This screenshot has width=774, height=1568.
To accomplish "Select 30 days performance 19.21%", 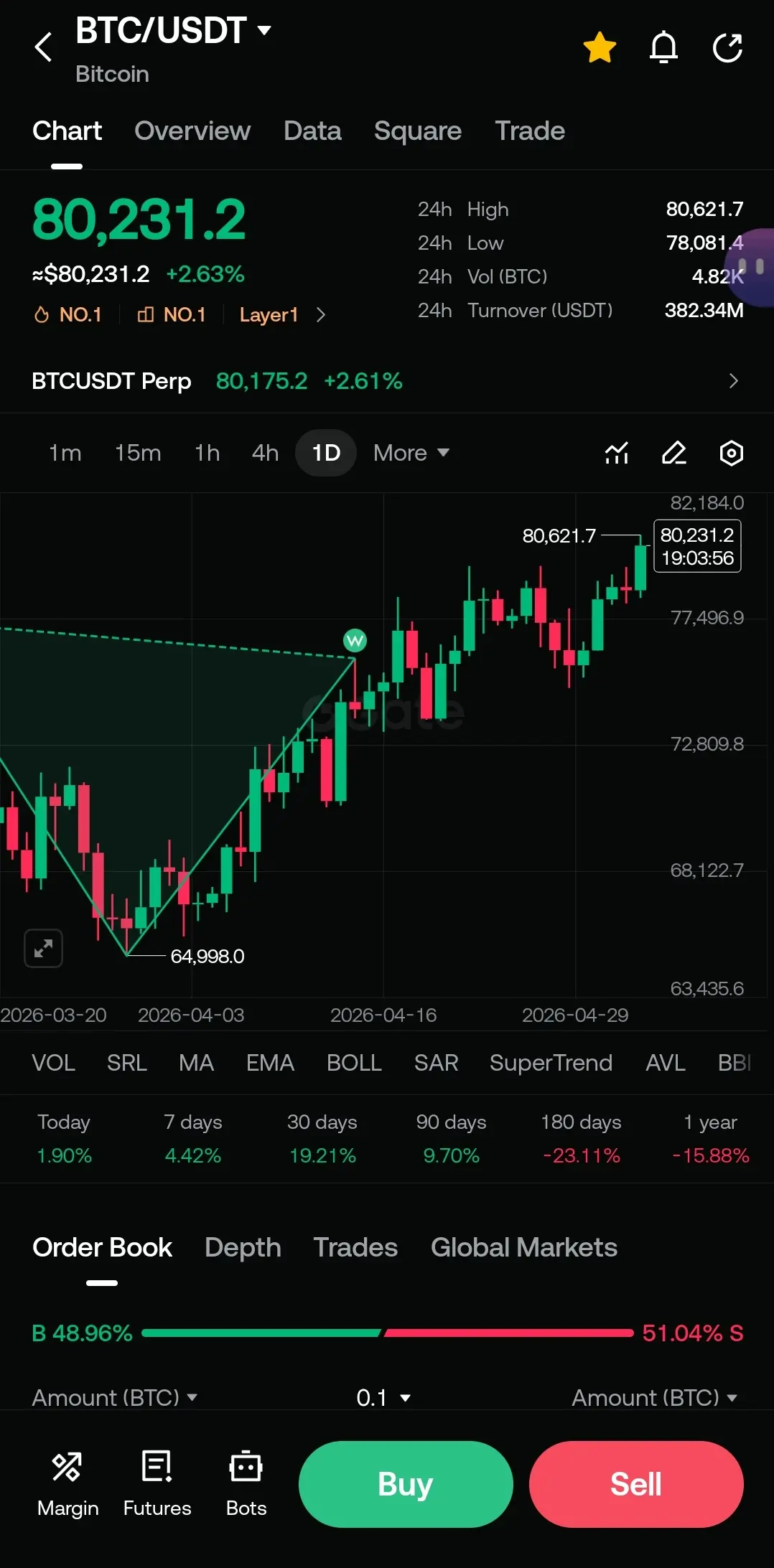I will (322, 1139).
